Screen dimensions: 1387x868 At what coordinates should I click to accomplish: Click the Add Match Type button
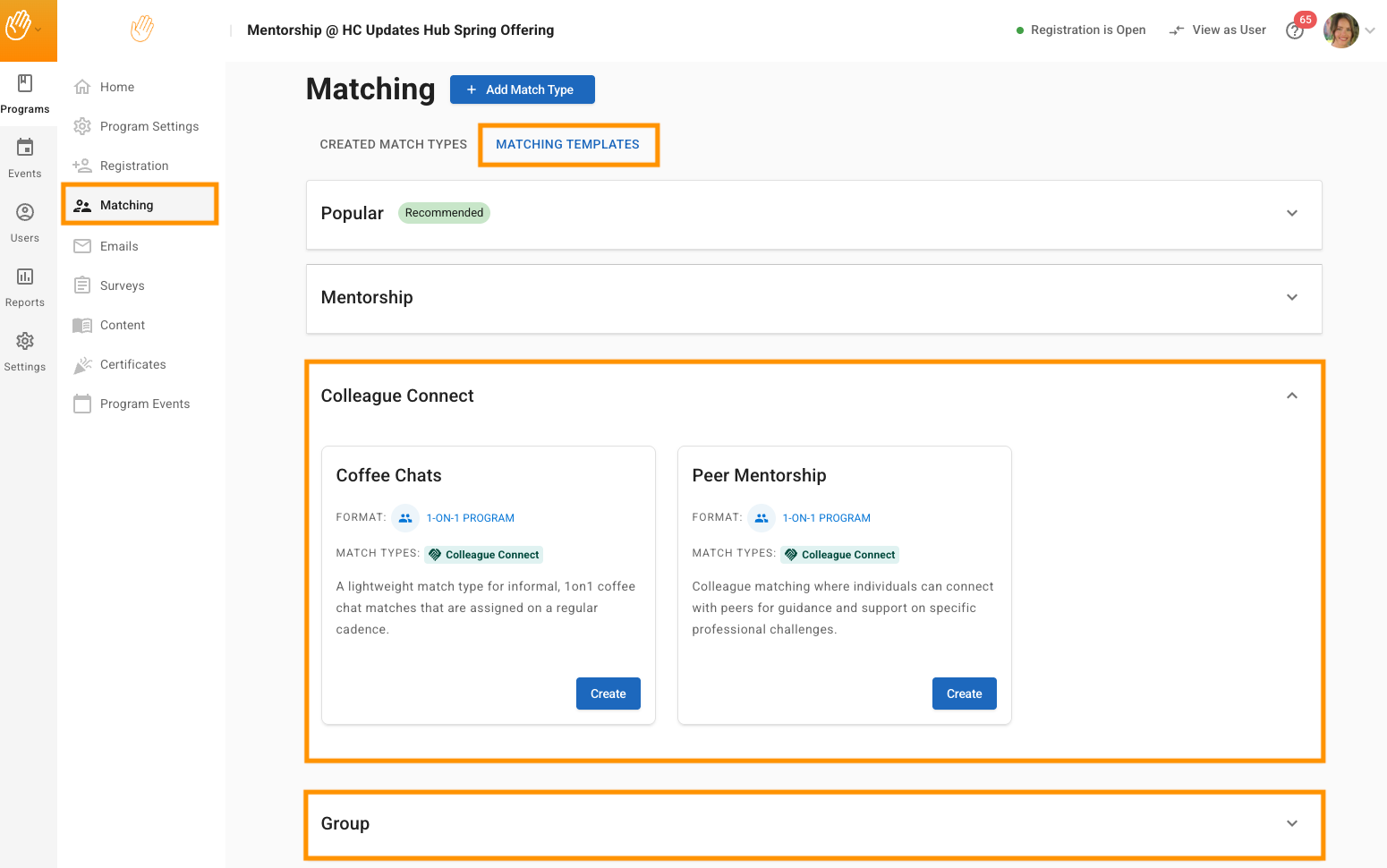coord(522,89)
